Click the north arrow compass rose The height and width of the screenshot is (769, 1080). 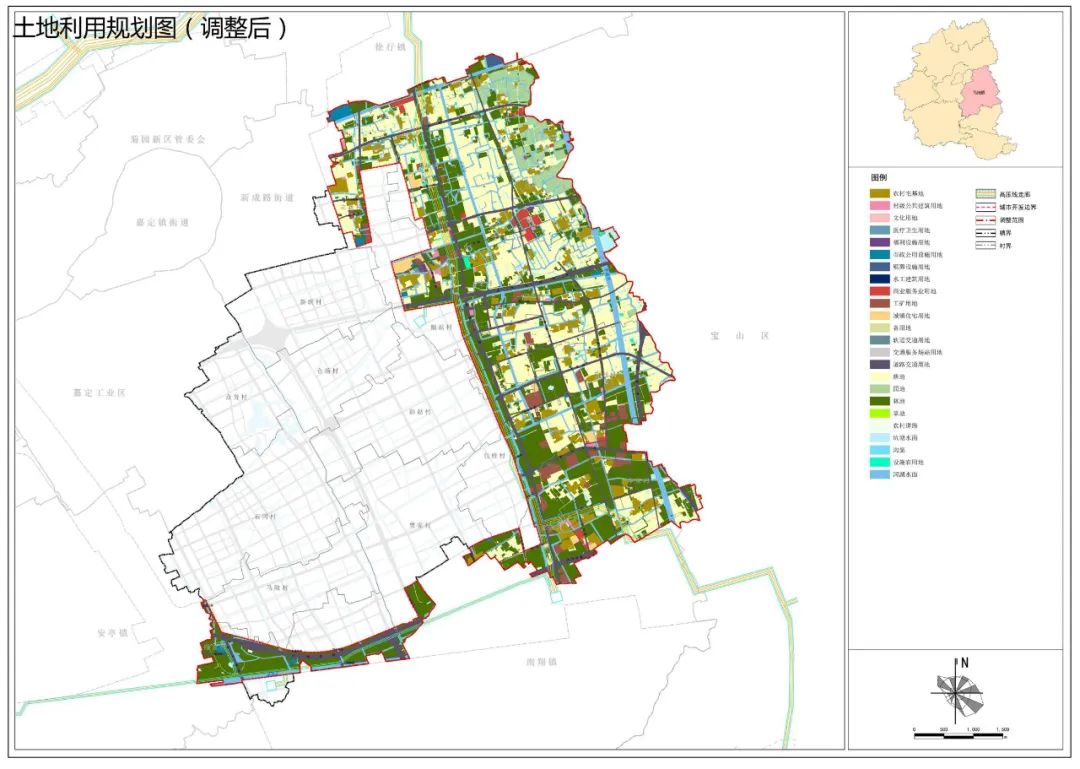click(x=959, y=688)
